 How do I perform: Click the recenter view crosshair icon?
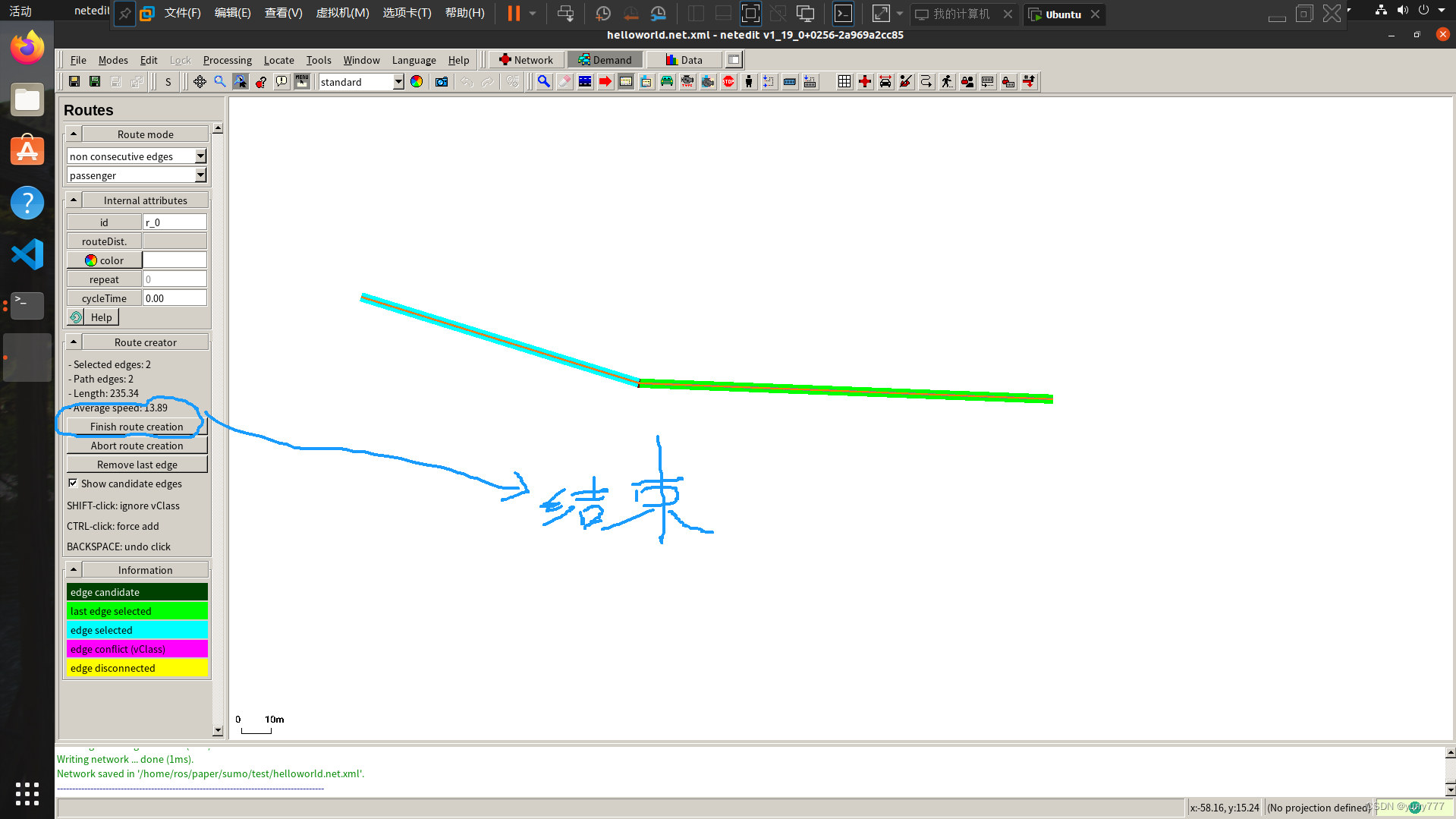coord(200,82)
